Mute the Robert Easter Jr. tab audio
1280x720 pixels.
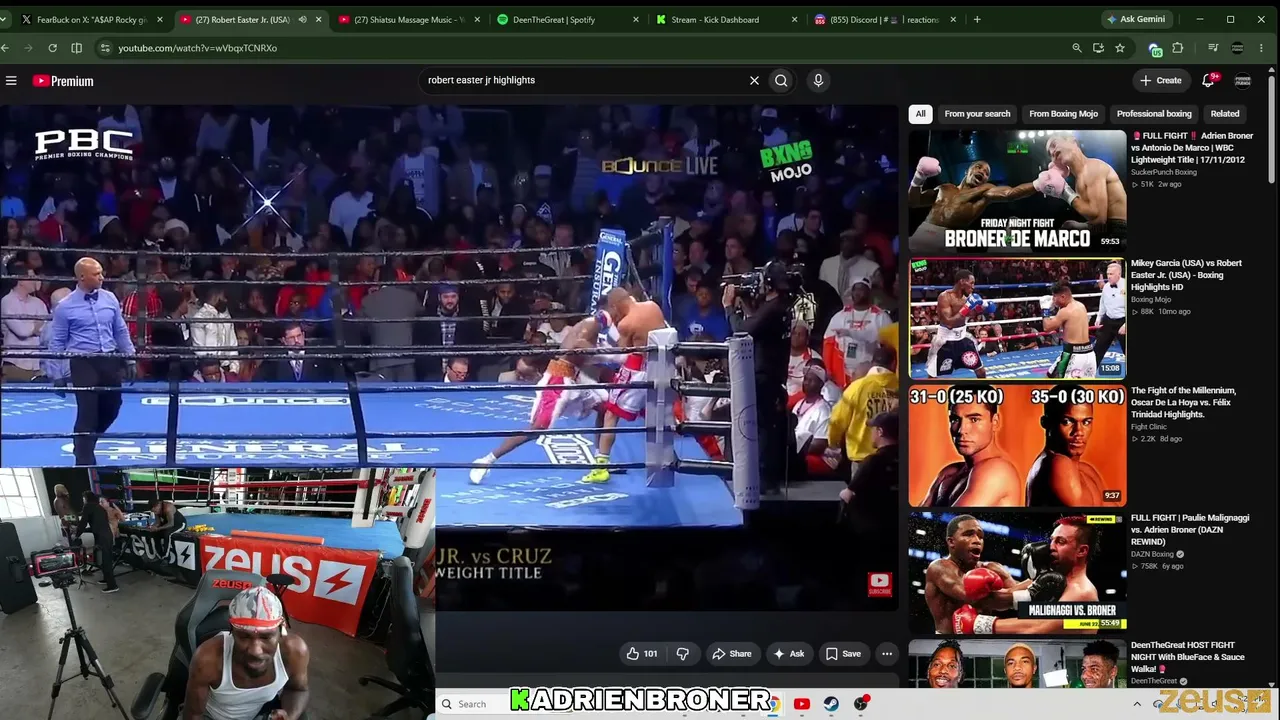(302, 19)
